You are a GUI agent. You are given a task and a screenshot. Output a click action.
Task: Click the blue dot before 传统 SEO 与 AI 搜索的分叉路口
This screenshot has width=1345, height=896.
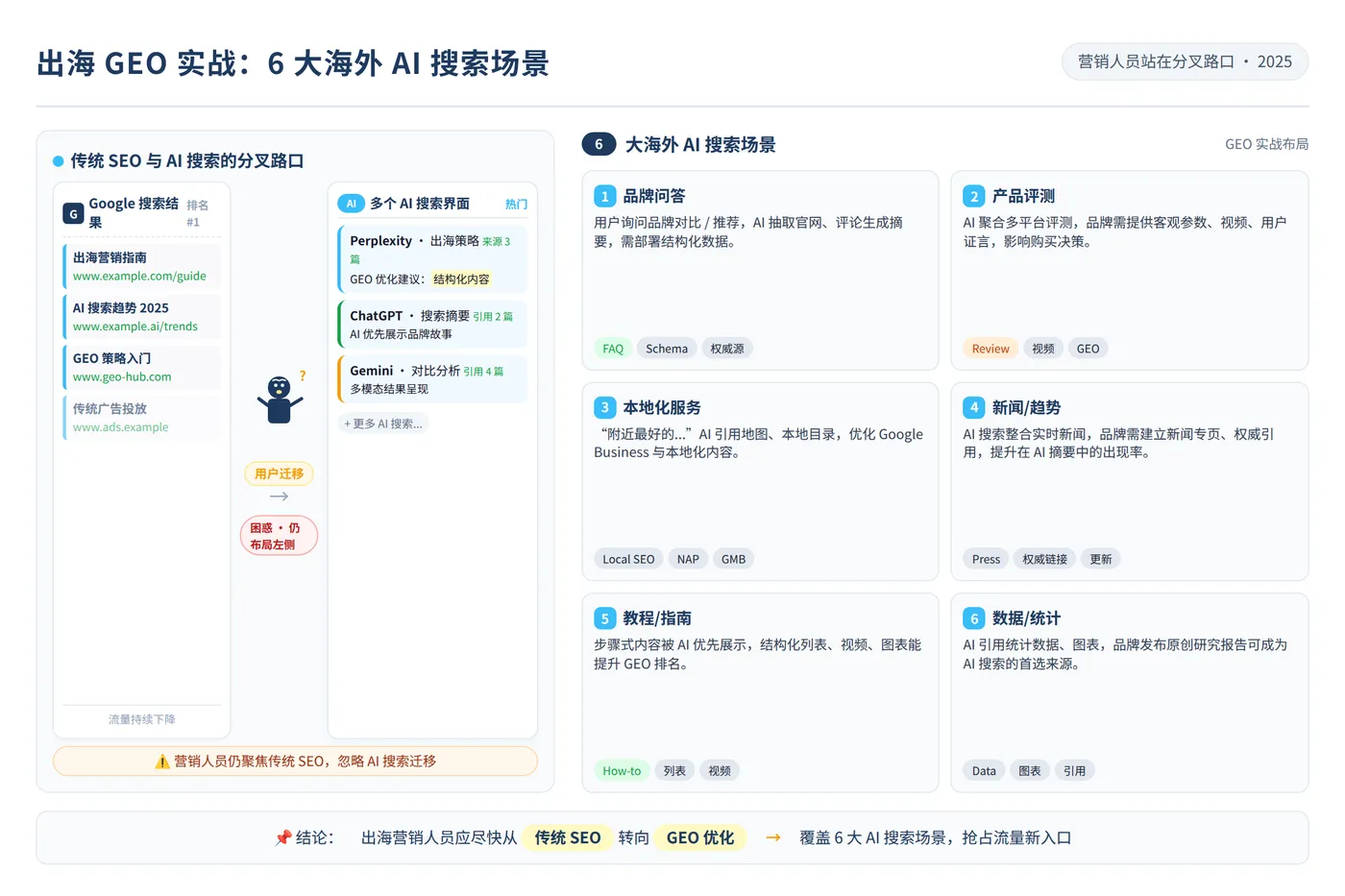tap(59, 161)
